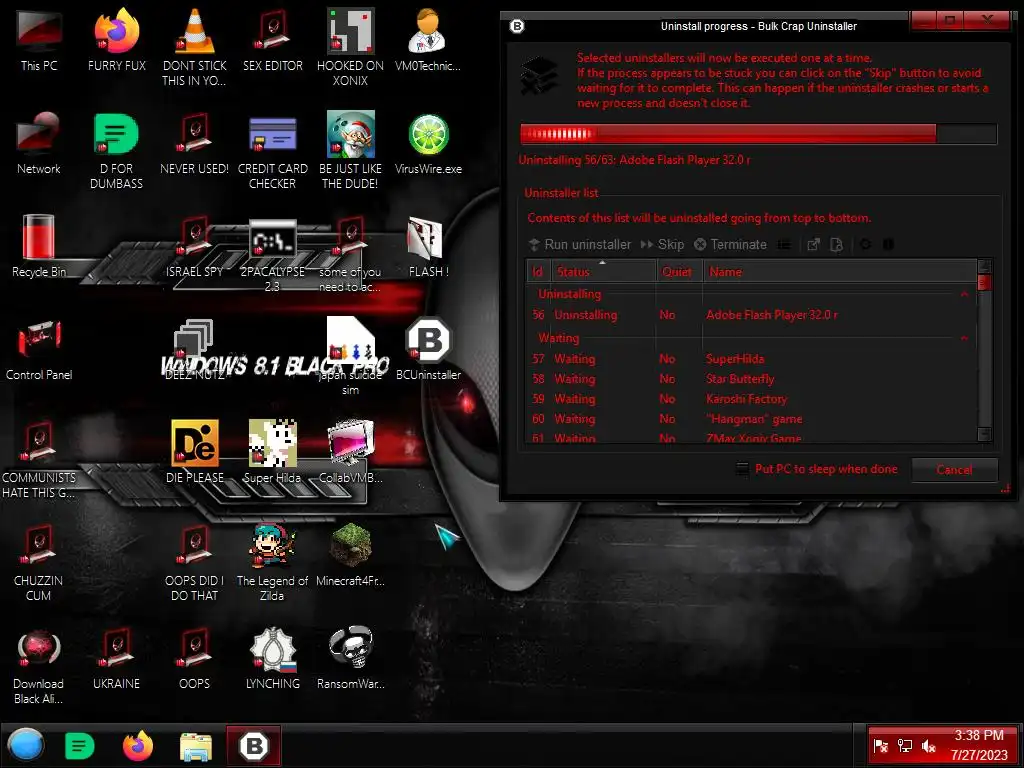
Task: Click the network icon in system tray
Action: coord(904,746)
